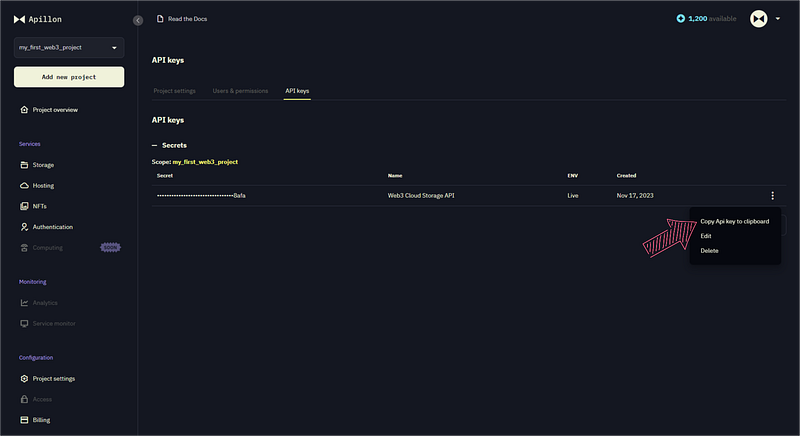The width and height of the screenshot is (800, 436).
Task: Click the Analytics chart icon
Action: [x=24, y=303]
